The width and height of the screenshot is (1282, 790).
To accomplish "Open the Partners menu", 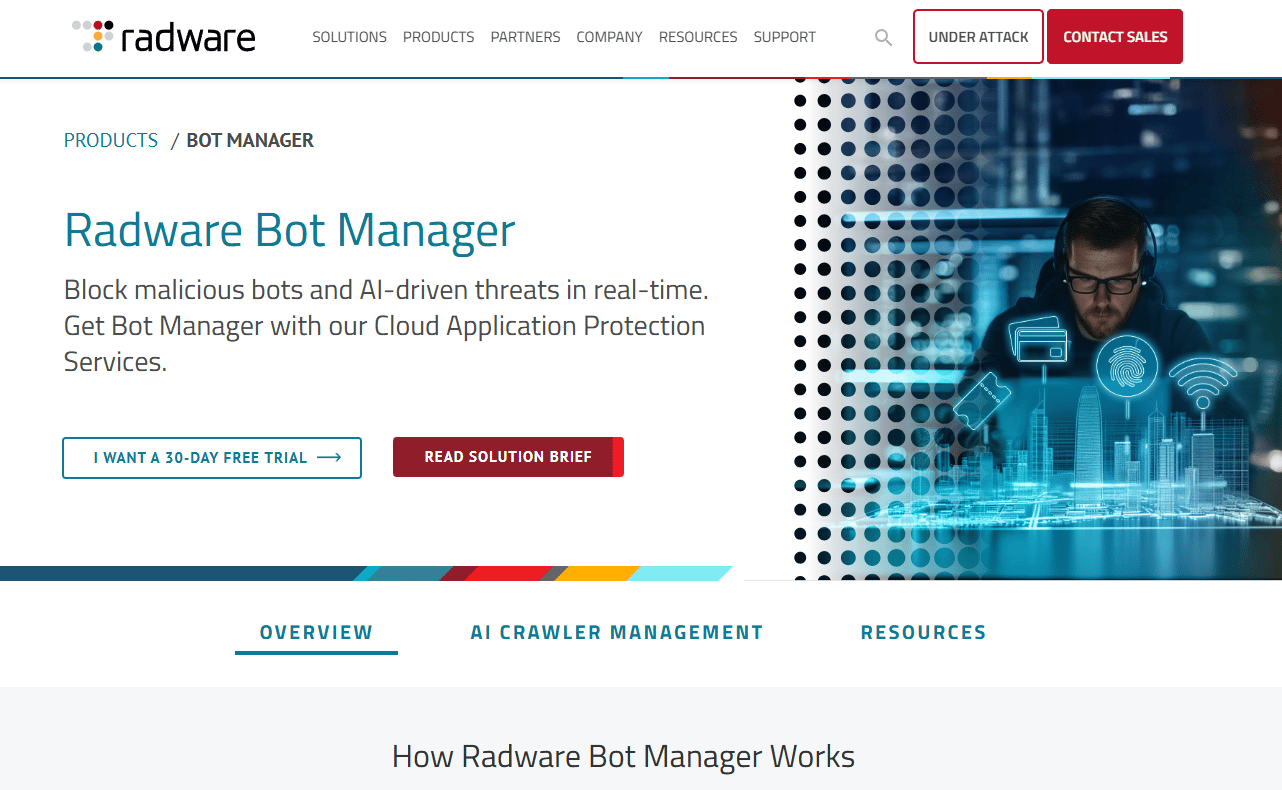I will point(525,37).
